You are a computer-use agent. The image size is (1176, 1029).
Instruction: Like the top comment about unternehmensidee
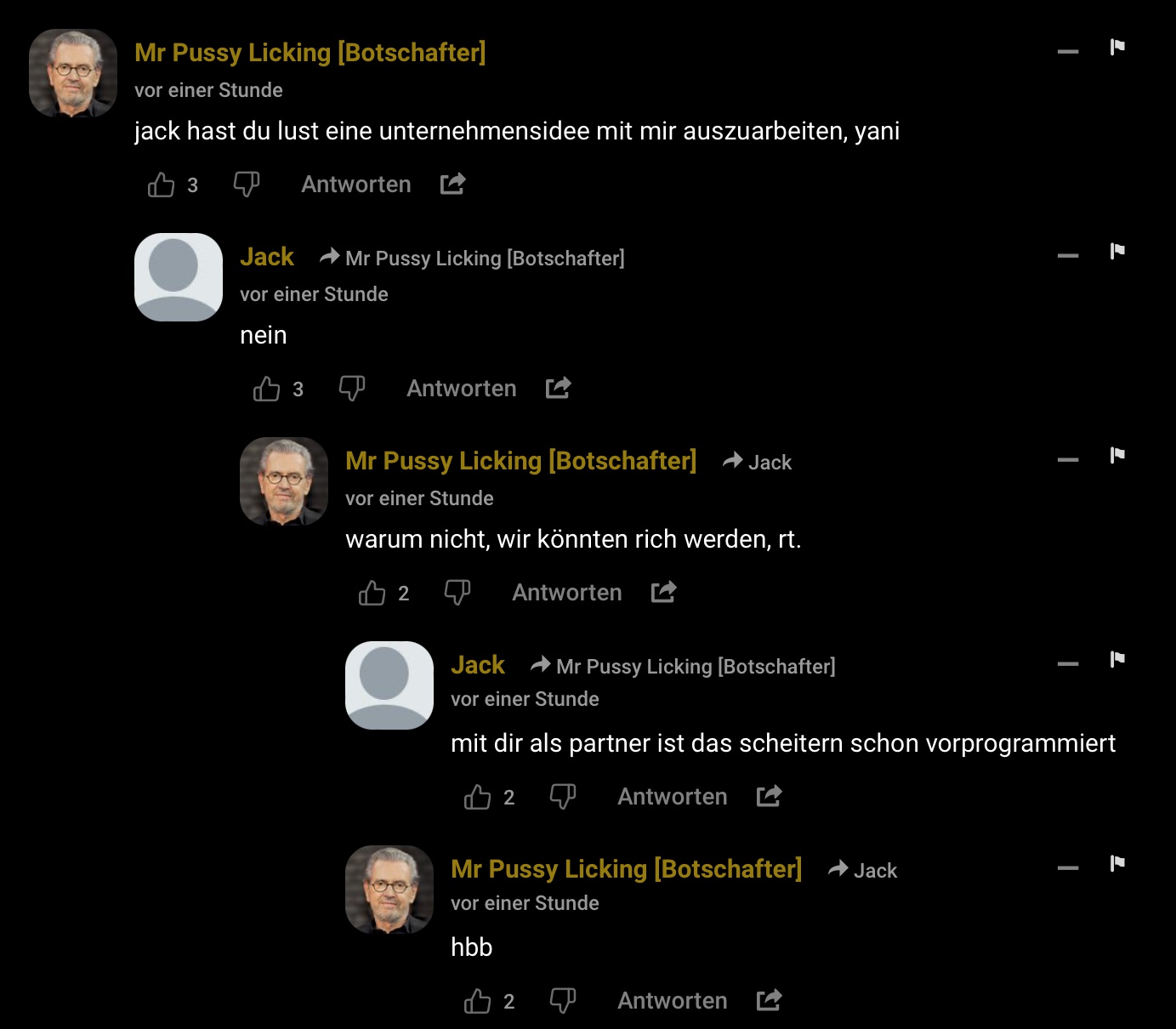tap(161, 185)
